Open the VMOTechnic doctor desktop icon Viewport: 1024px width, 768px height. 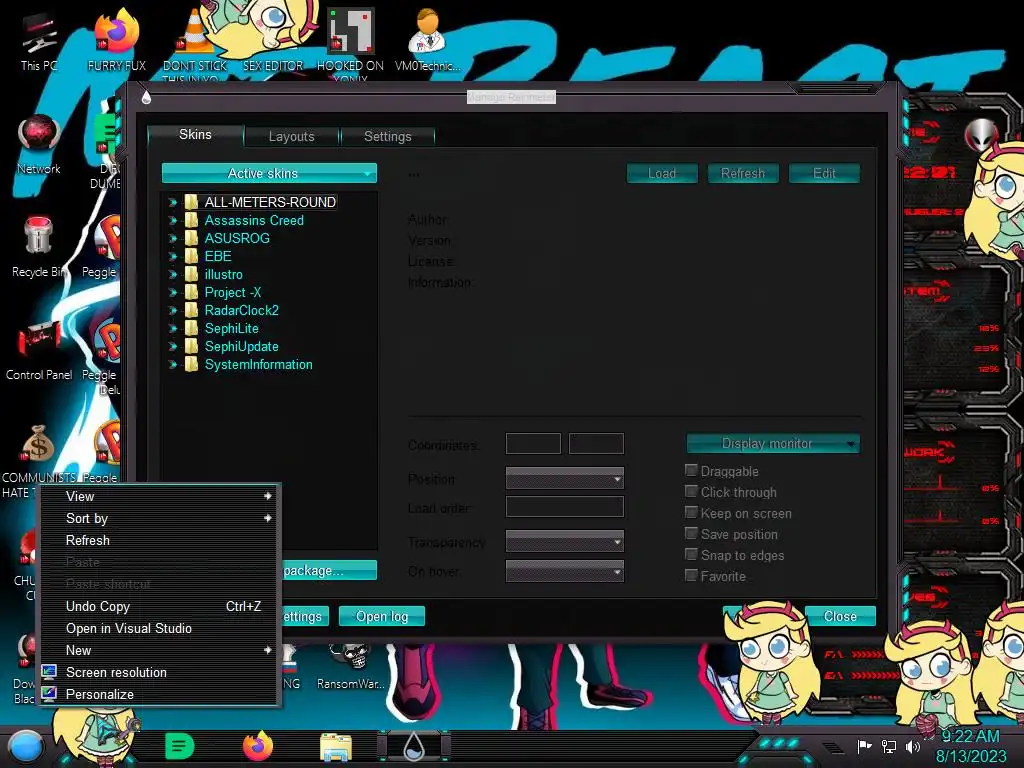click(427, 40)
